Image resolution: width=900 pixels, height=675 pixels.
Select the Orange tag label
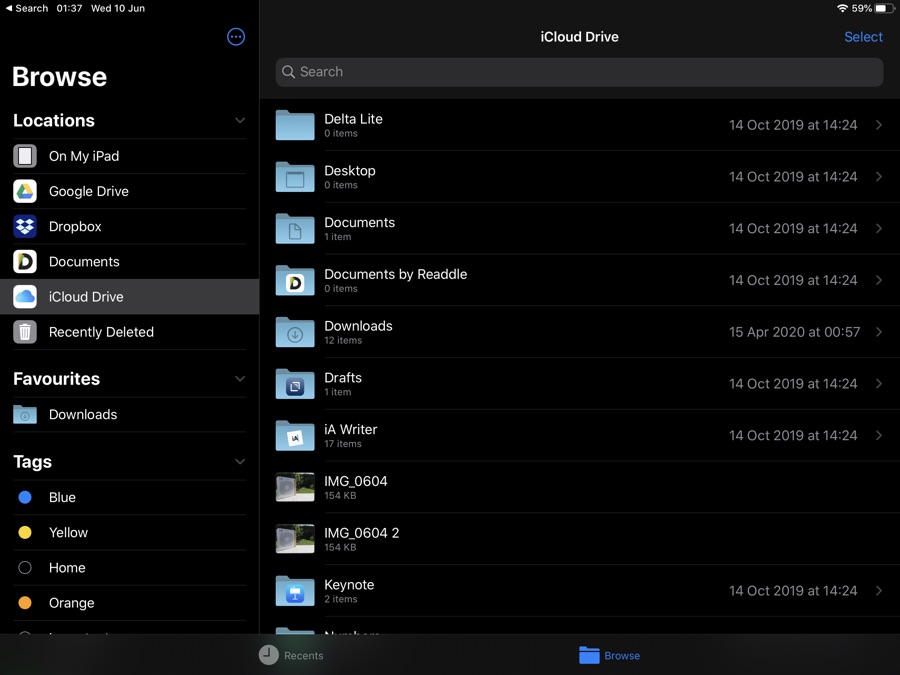click(72, 603)
